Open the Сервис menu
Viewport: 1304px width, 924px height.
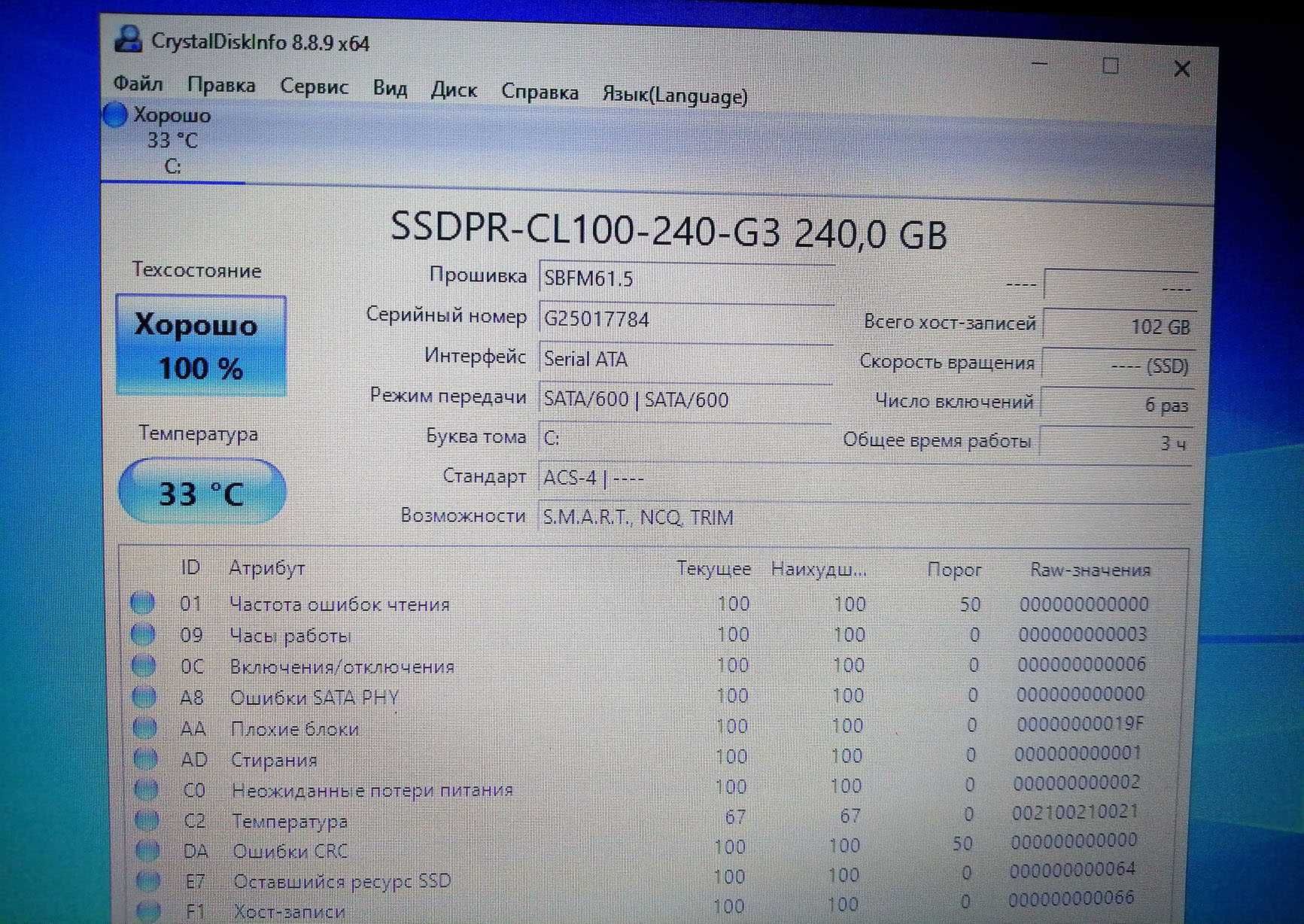[x=314, y=87]
